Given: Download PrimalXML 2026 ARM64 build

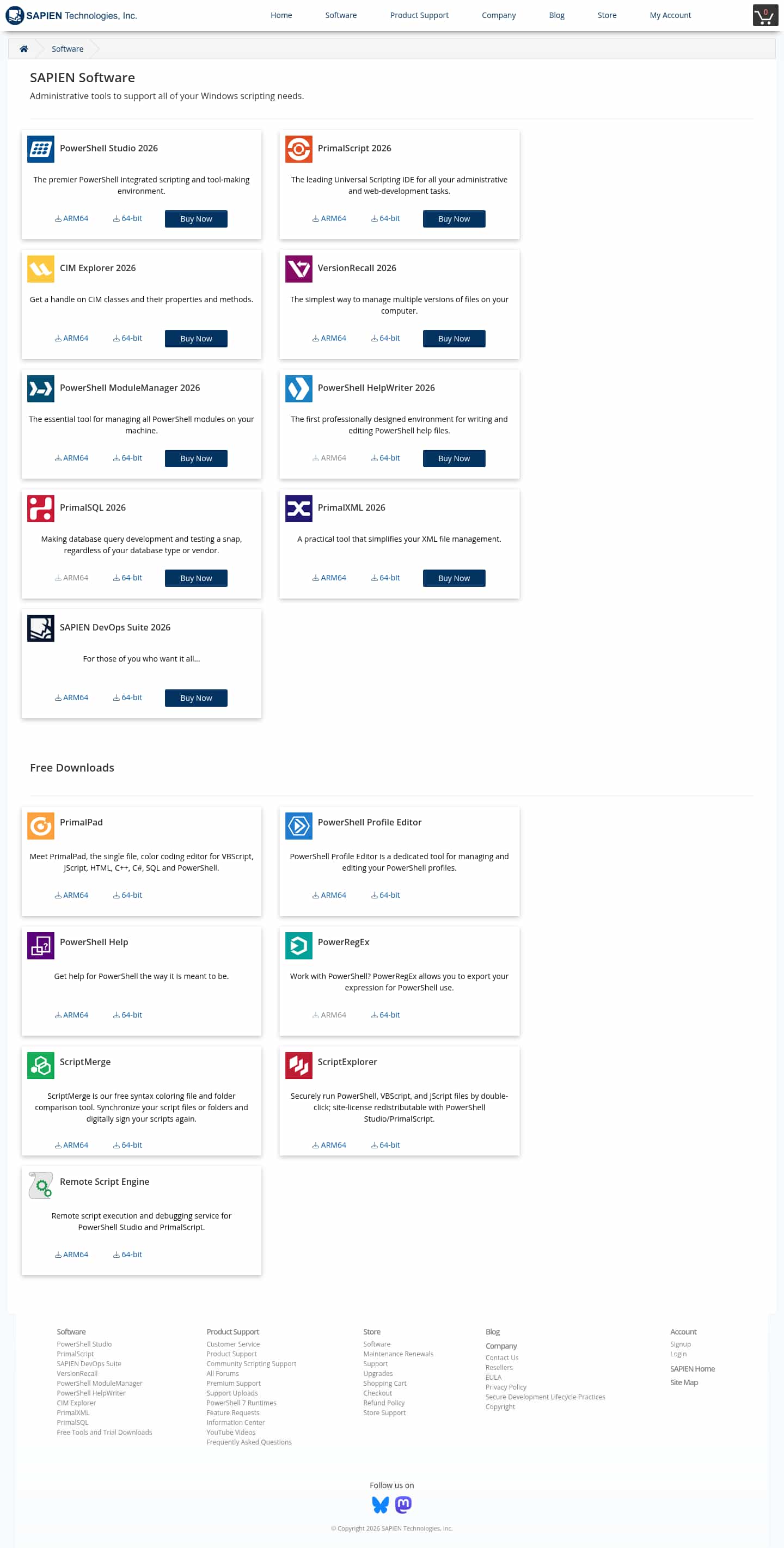Looking at the screenshot, I should coord(329,577).
